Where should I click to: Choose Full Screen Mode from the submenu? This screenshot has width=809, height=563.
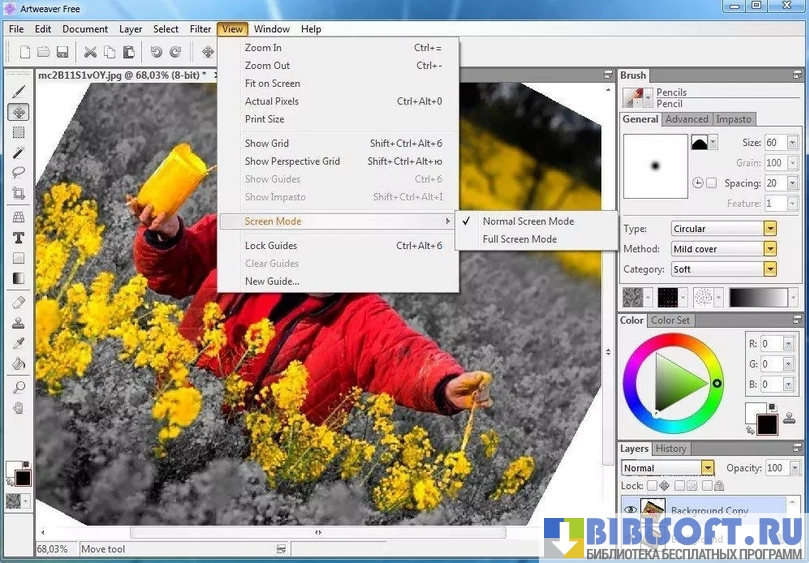pos(519,239)
